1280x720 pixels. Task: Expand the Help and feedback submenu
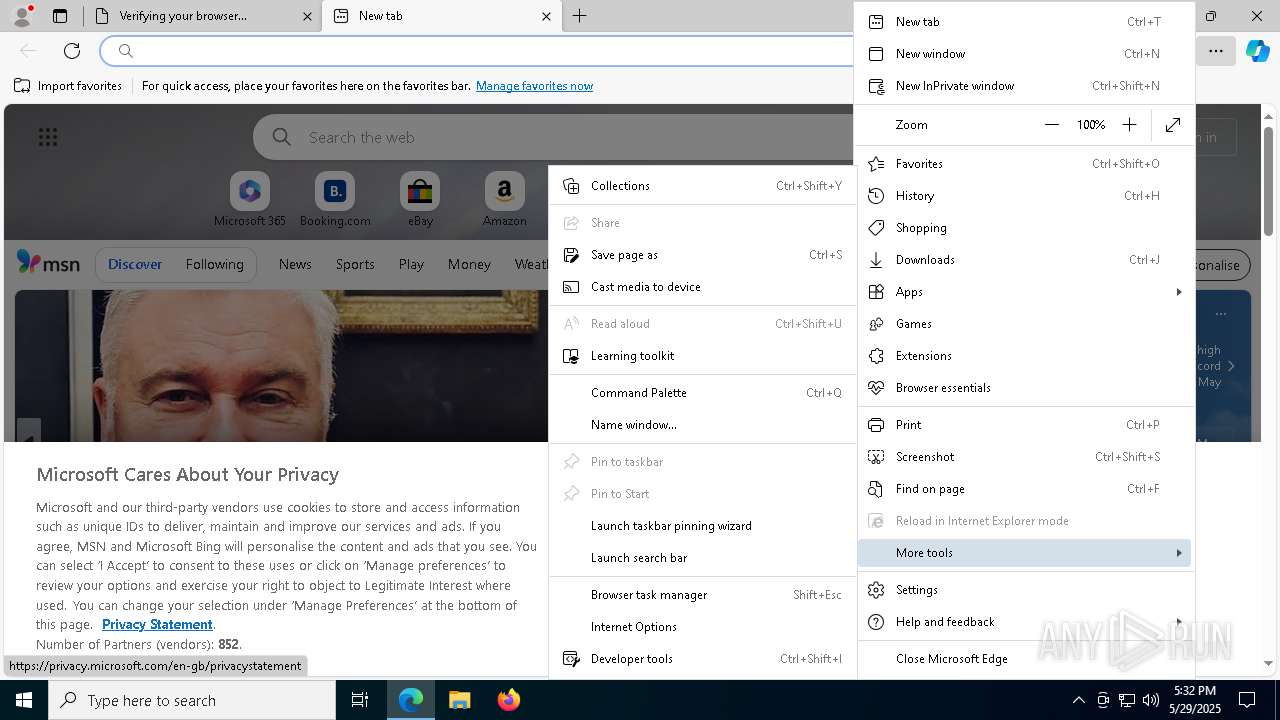1025,622
